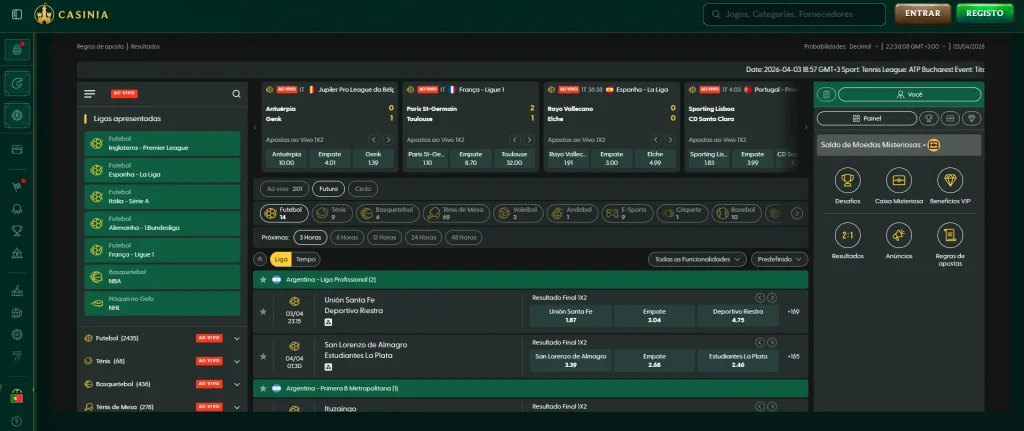
Task: Click the mystery coin icon in Saldo bar
Action: tap(933, 145)
